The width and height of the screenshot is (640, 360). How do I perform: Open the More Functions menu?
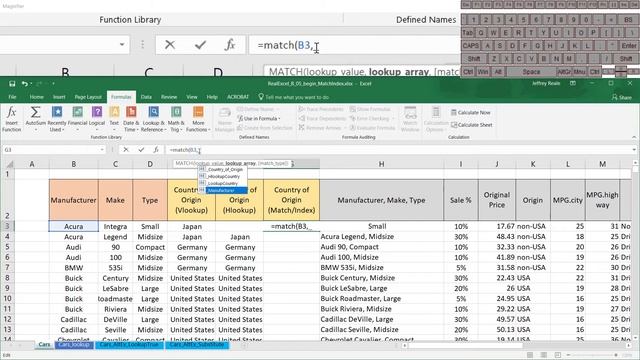click(198, 119)
